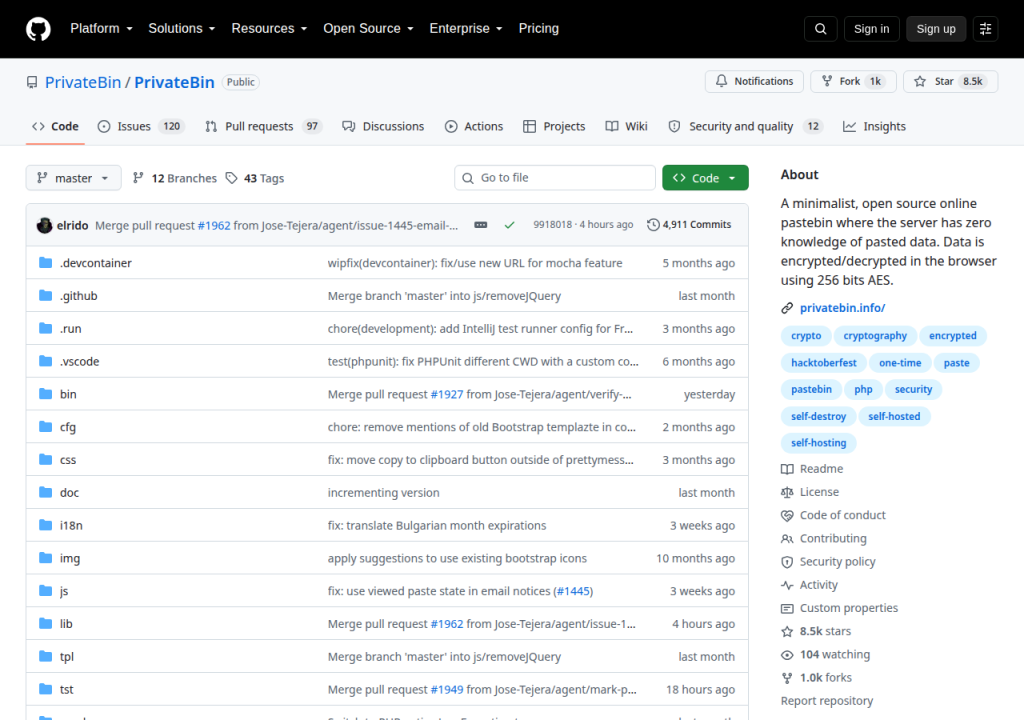Click the 4,911 Commits link

(x=689, y=225)
